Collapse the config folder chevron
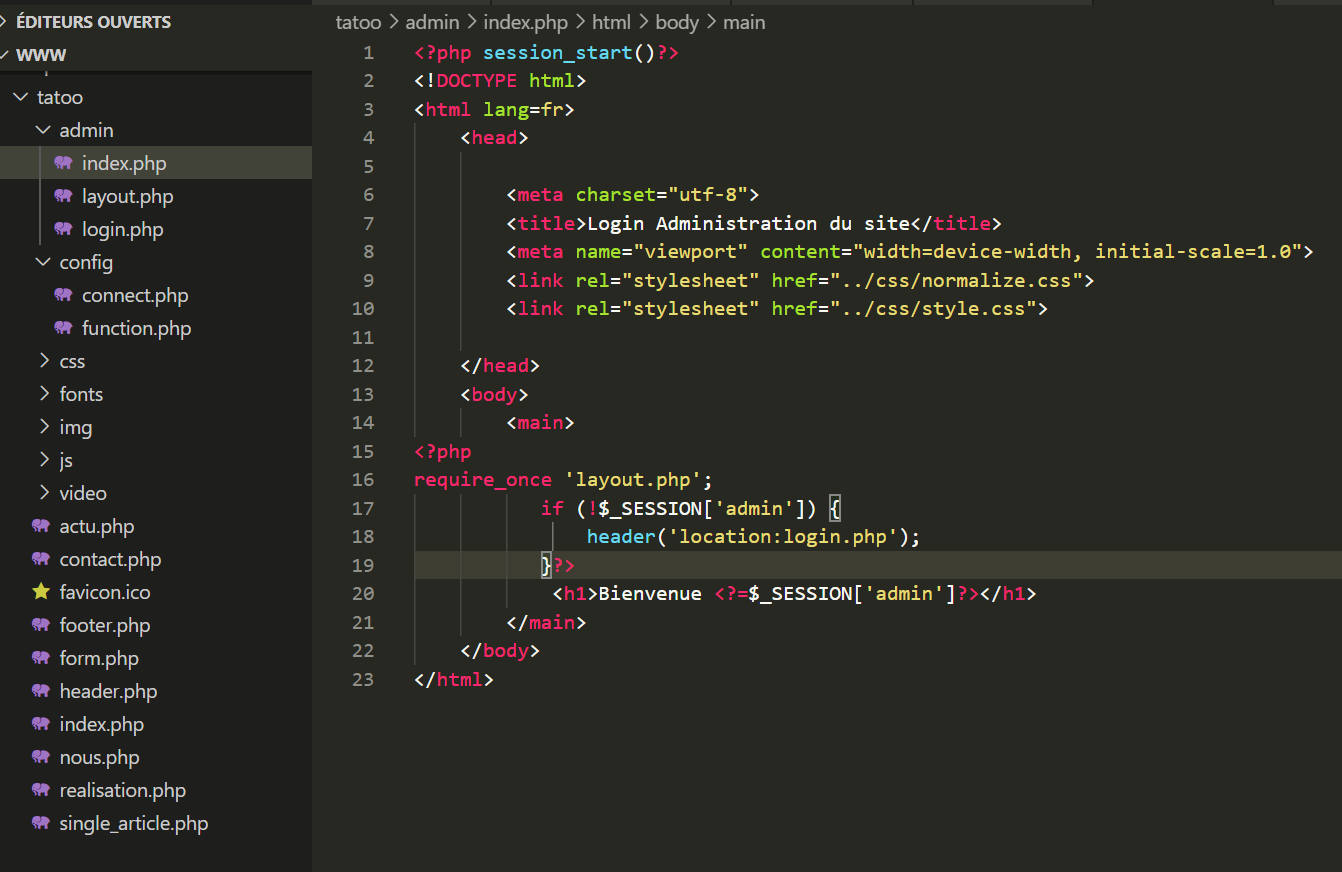The width and height of the screenshot is (1342, 872). click(43, 262)
